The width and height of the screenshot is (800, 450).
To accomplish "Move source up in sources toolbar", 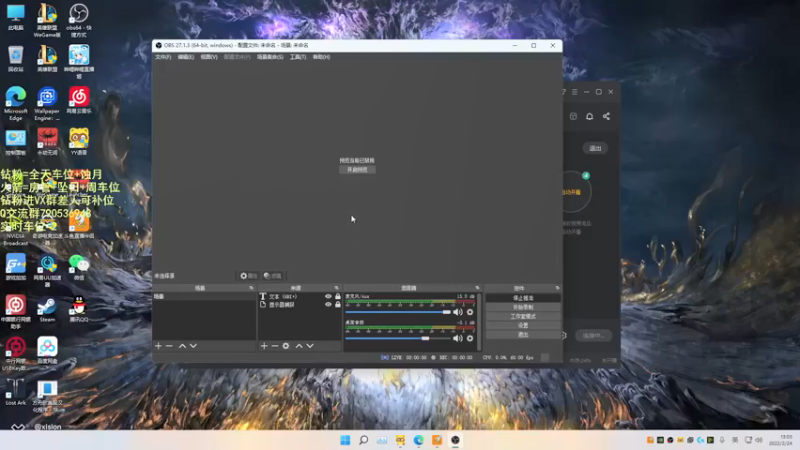I will 299,346.
